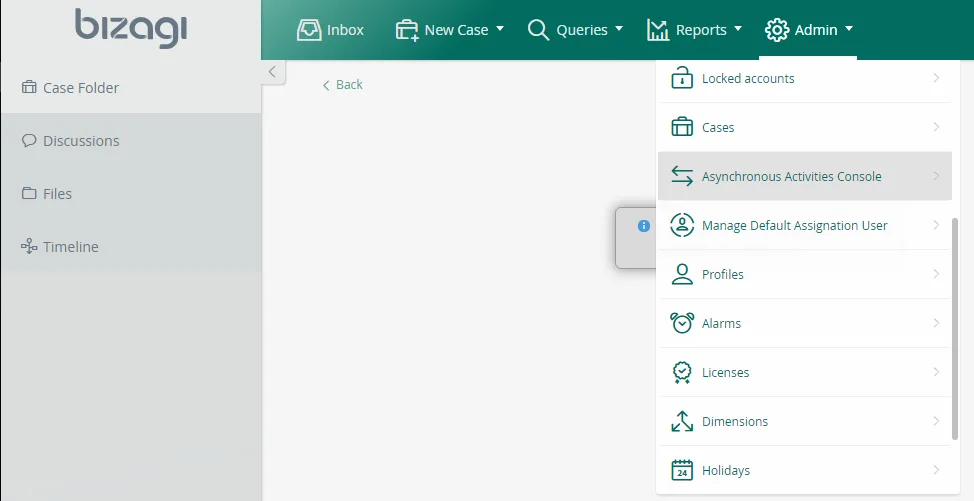
Task: Click the Case Folder sidebar icon
Action: [29, 88]
